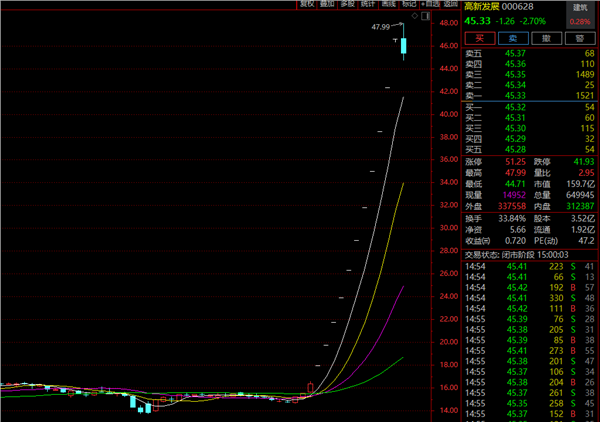Click the 48.00 label on price axis
The width and height of the screenshot is (600, 422).
449,23
